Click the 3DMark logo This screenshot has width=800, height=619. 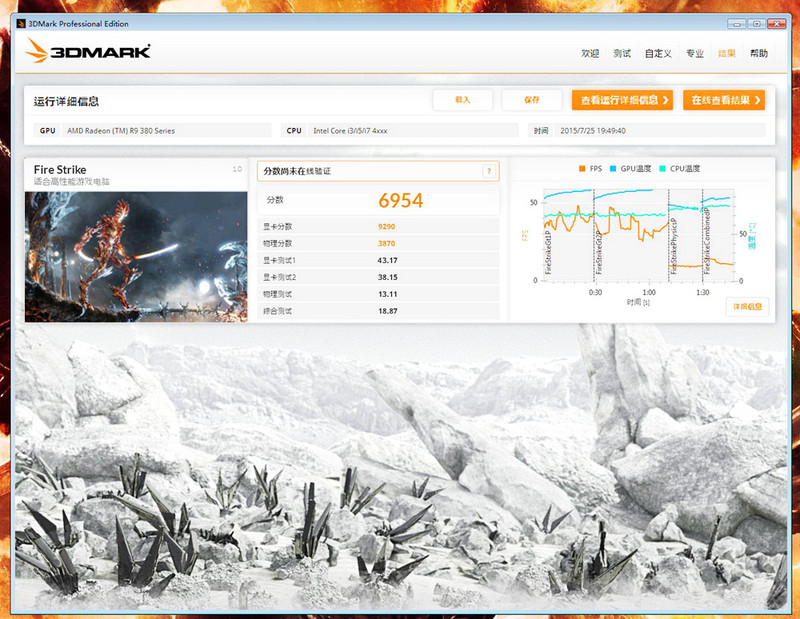[88, 51]
